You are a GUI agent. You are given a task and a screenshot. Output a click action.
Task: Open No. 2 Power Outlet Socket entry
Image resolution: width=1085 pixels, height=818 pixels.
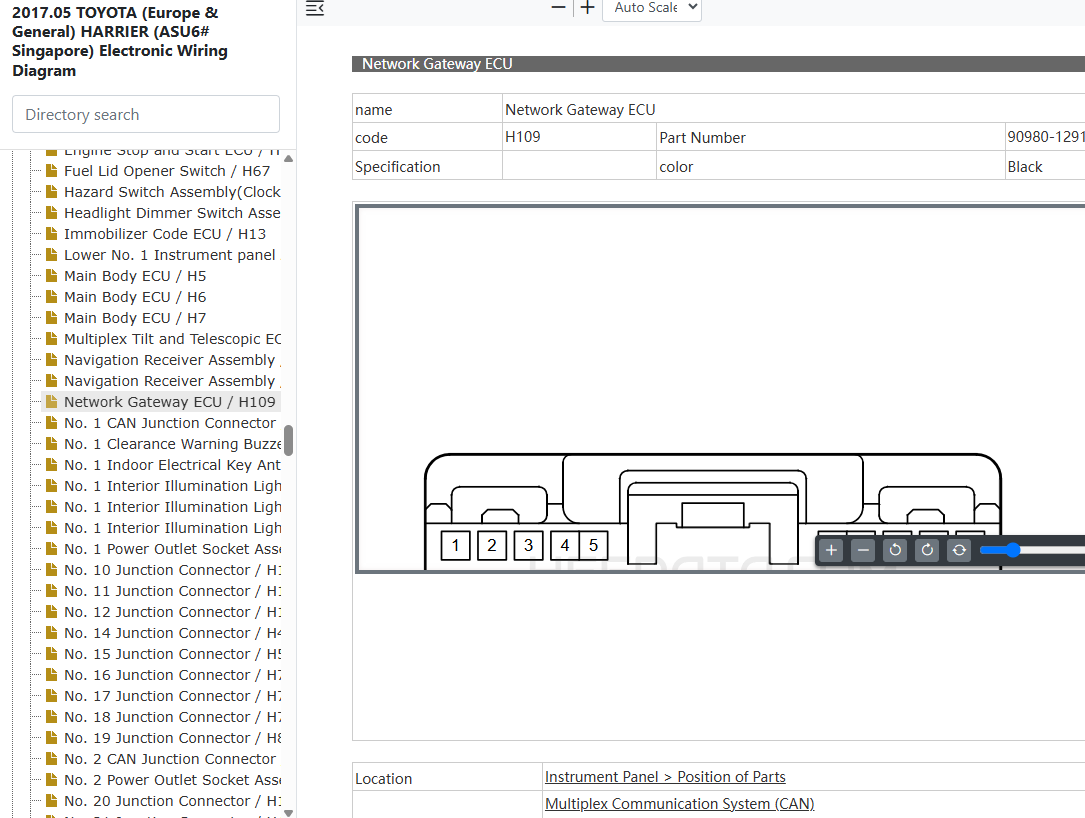172,780
